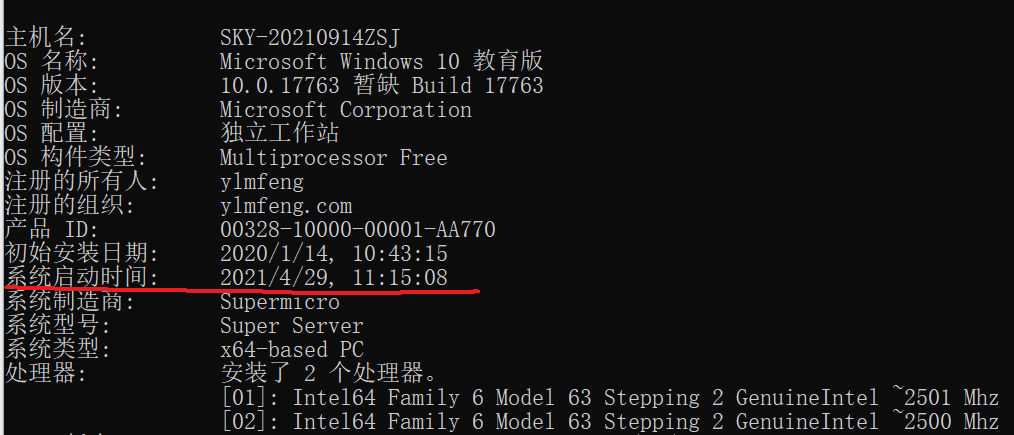Click processor [02] line with 2500 Mhz

610,421
